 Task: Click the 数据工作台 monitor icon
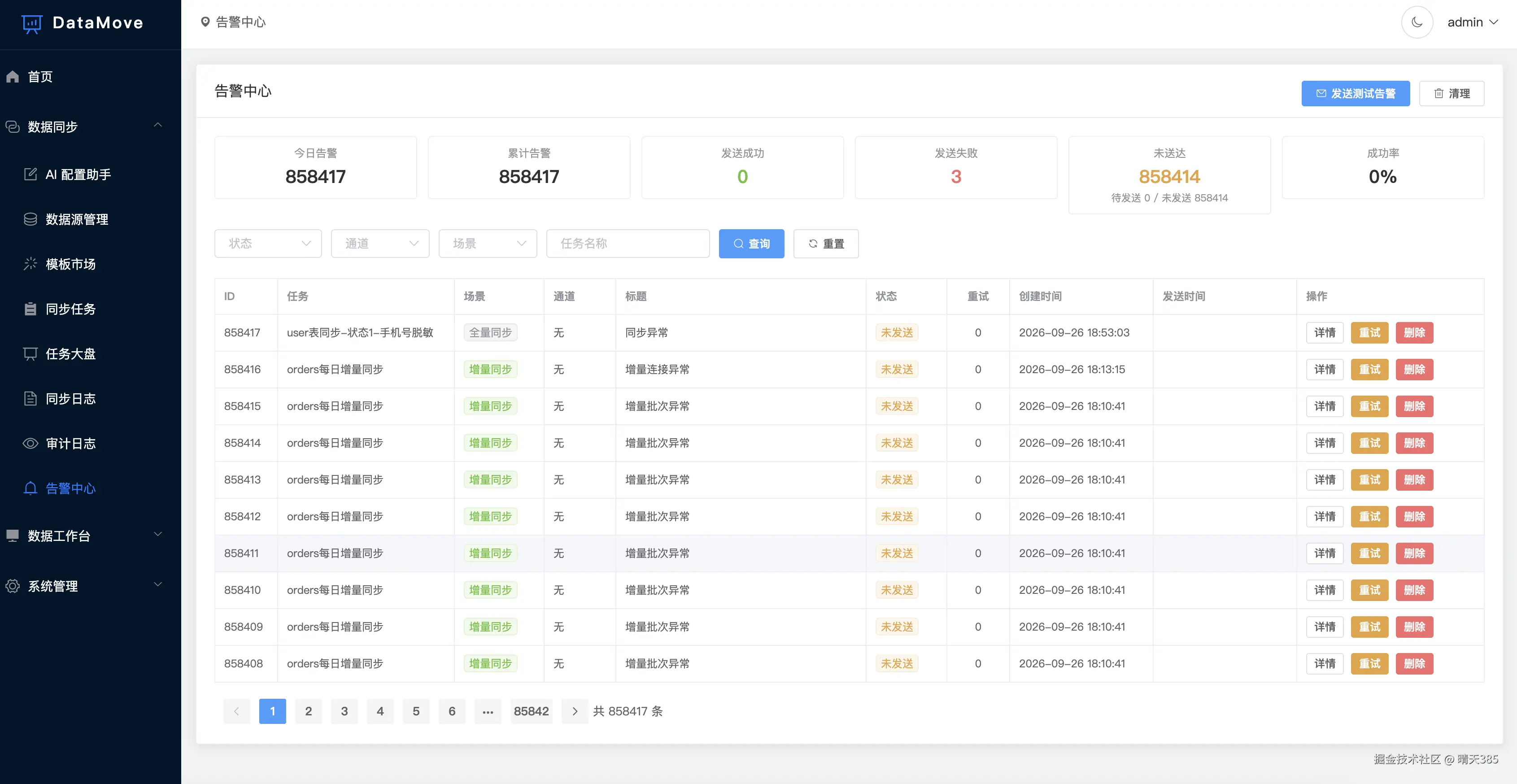tap(13, 536)
